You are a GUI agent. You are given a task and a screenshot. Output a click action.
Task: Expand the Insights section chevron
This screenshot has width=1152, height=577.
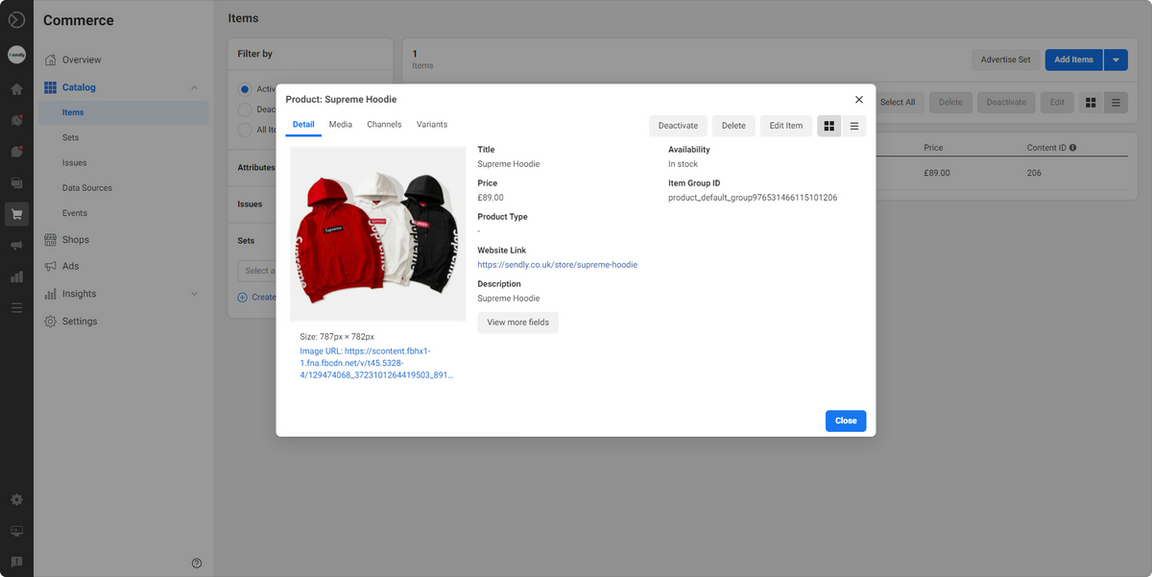point(194,294)
